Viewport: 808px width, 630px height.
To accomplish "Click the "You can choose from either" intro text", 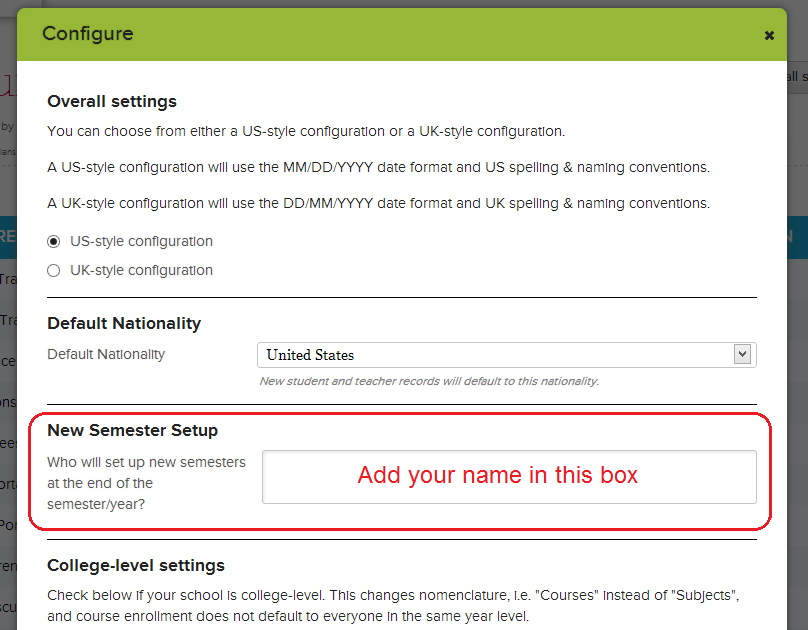I will click(306, 131).
